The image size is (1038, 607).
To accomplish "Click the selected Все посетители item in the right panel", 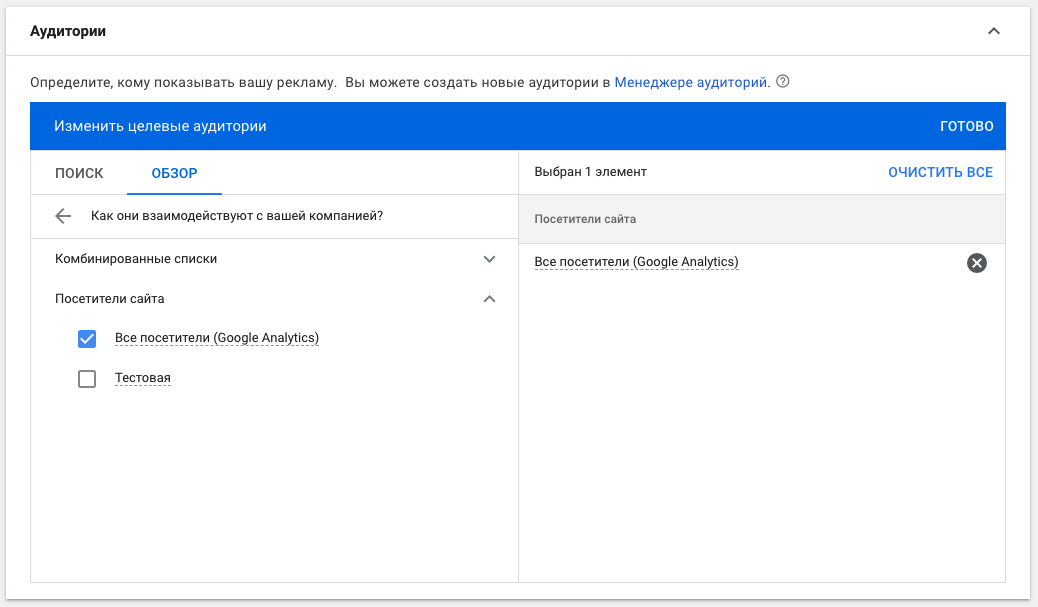I will pos(636,262).
